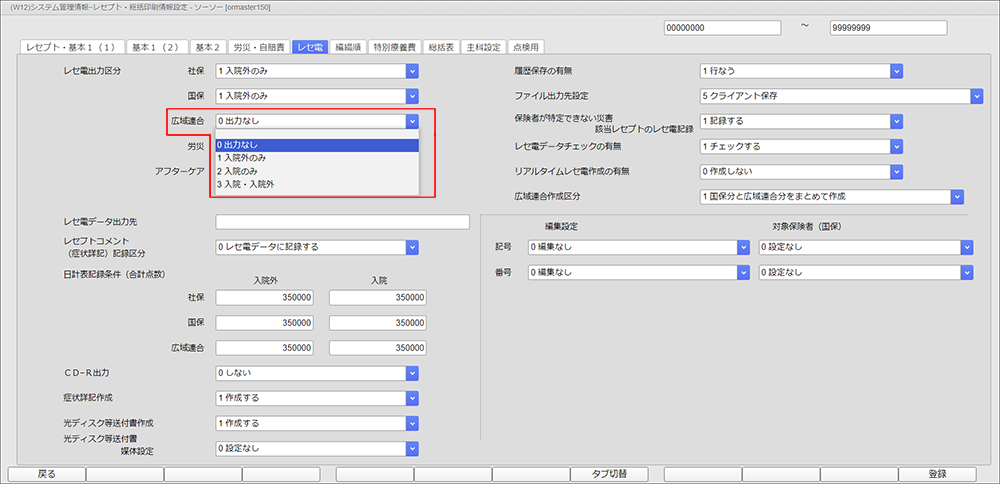The image size is (1000, 484).
Task: Choose '2 入院のみ' from the list
Action: pos(315,171)
